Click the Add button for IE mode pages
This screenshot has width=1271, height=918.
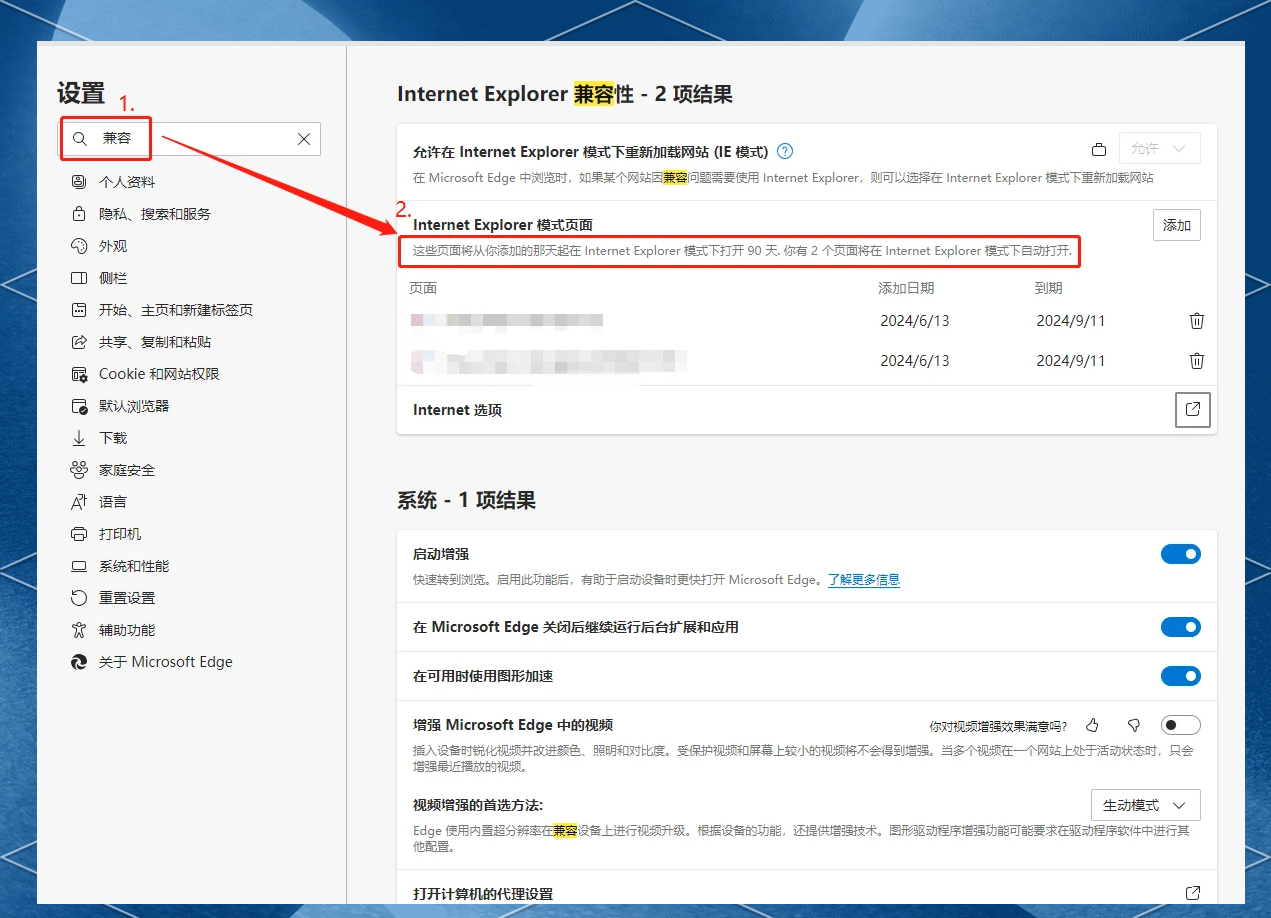point(1176,225)
